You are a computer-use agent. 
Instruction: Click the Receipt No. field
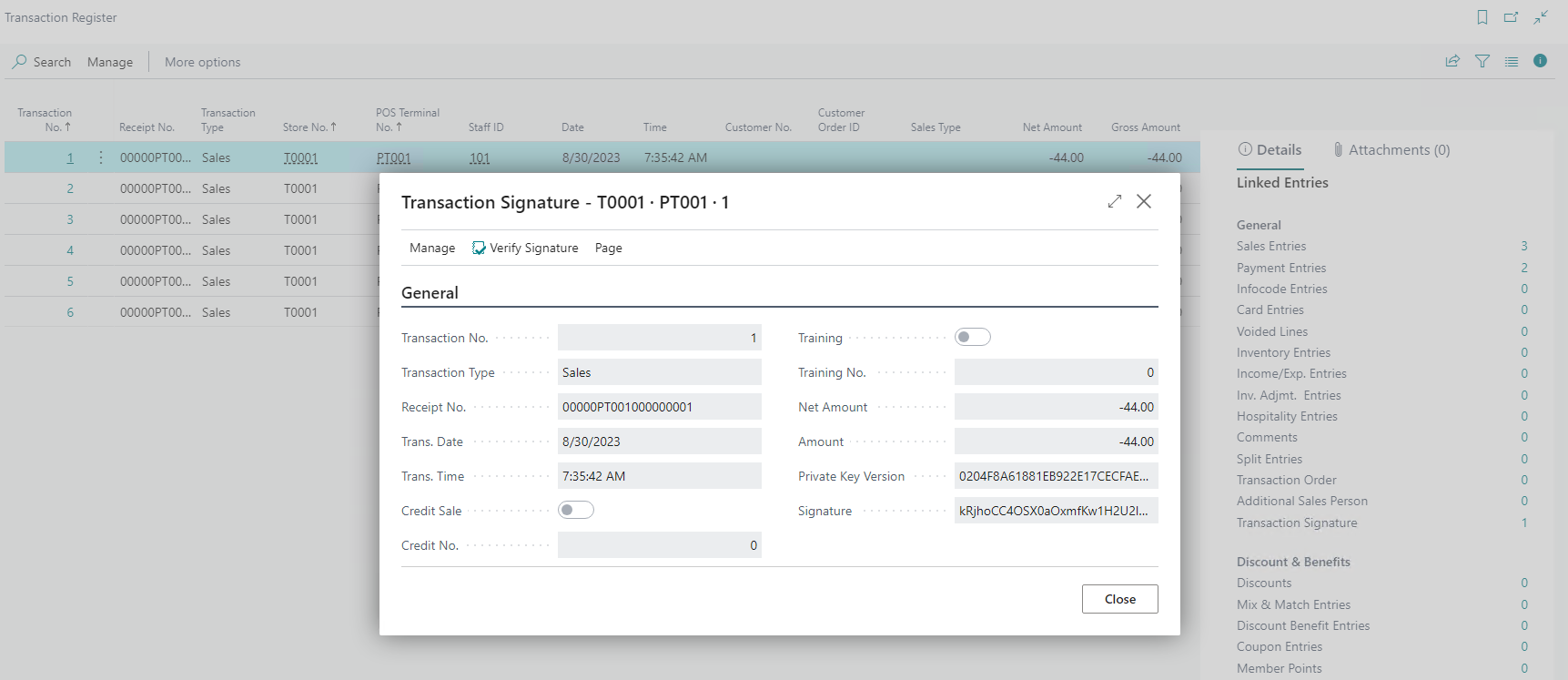[x=659, y=407]
